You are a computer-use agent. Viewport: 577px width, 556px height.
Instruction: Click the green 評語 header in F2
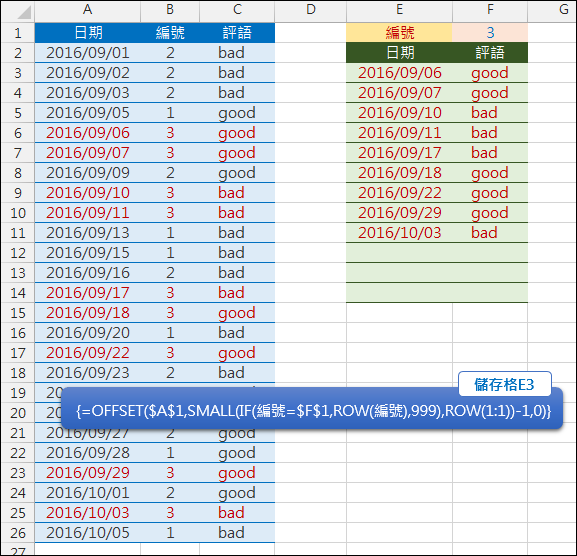coord(490,53)
